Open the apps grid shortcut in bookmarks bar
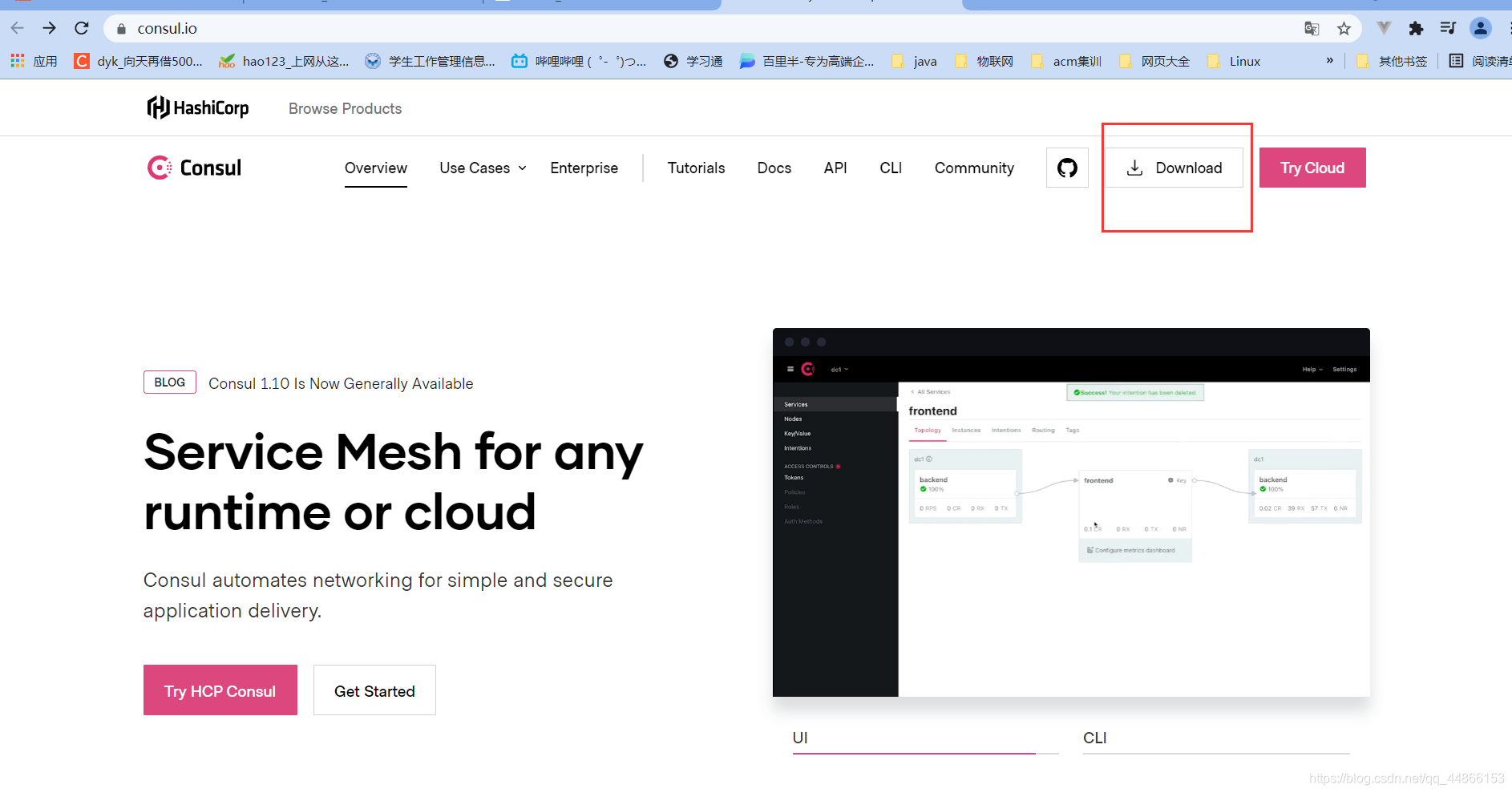The height and width of the screenshot is (793, 1512). point(34,61)
